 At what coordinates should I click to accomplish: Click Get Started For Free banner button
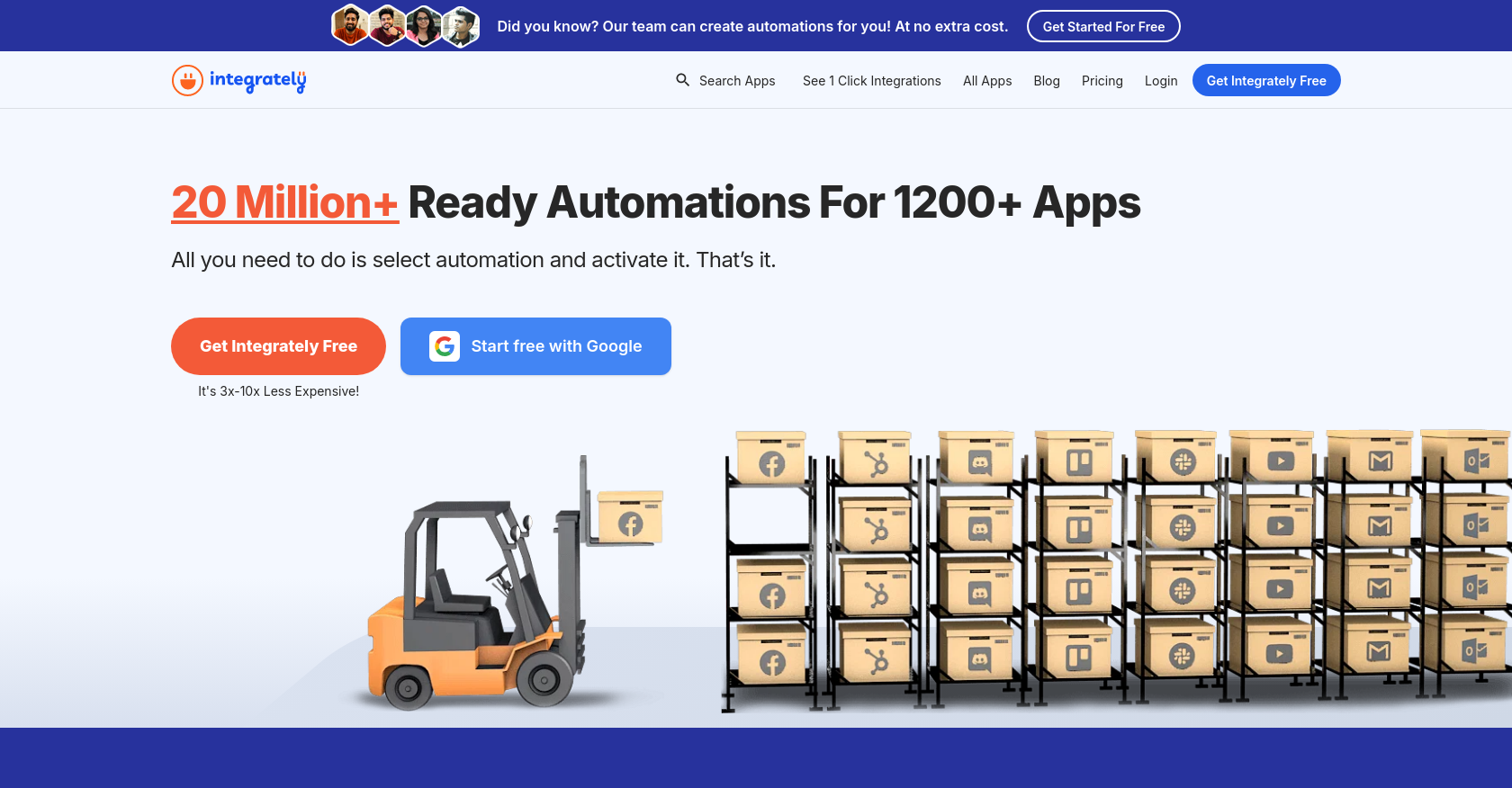1103,26
